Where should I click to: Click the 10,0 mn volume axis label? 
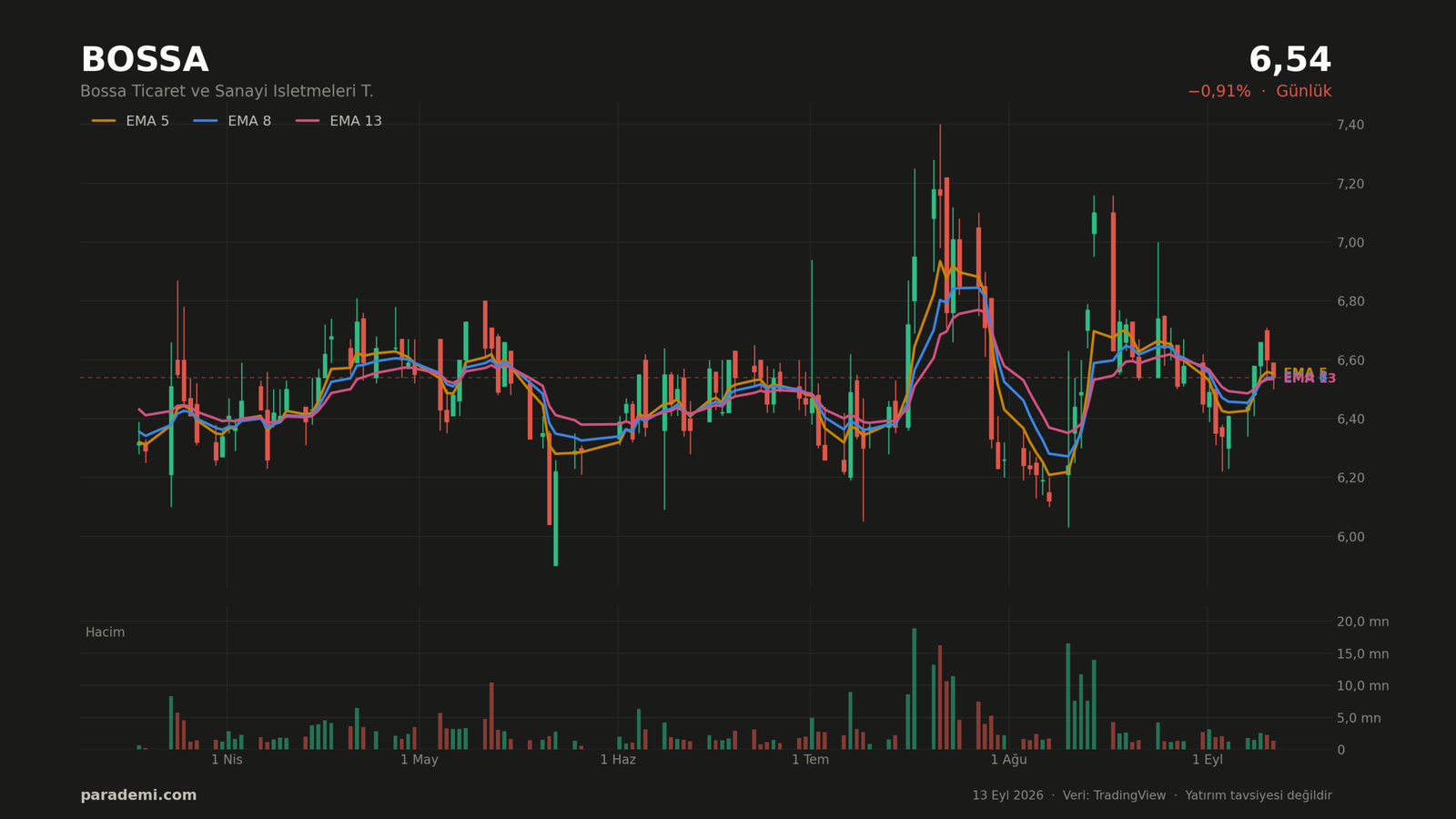pos(1362,686)
